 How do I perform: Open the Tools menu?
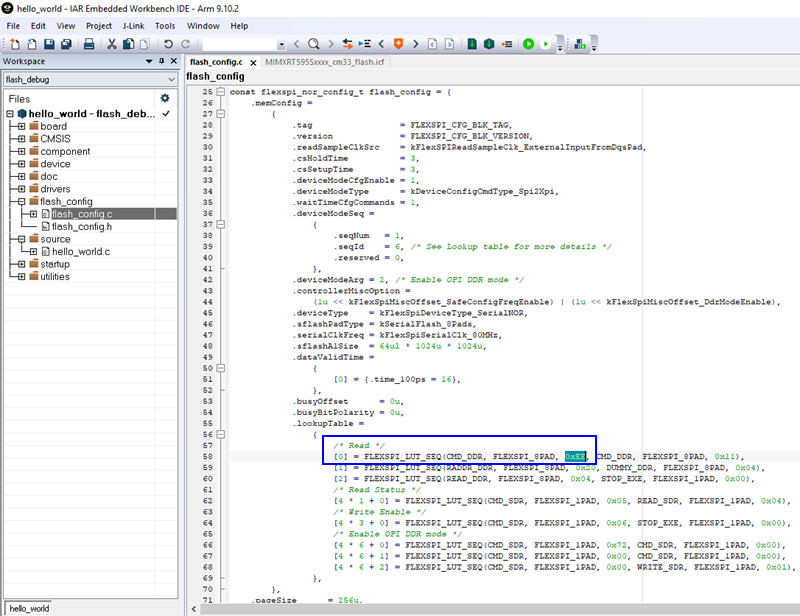pyautogui.click(x=165, y=26)
